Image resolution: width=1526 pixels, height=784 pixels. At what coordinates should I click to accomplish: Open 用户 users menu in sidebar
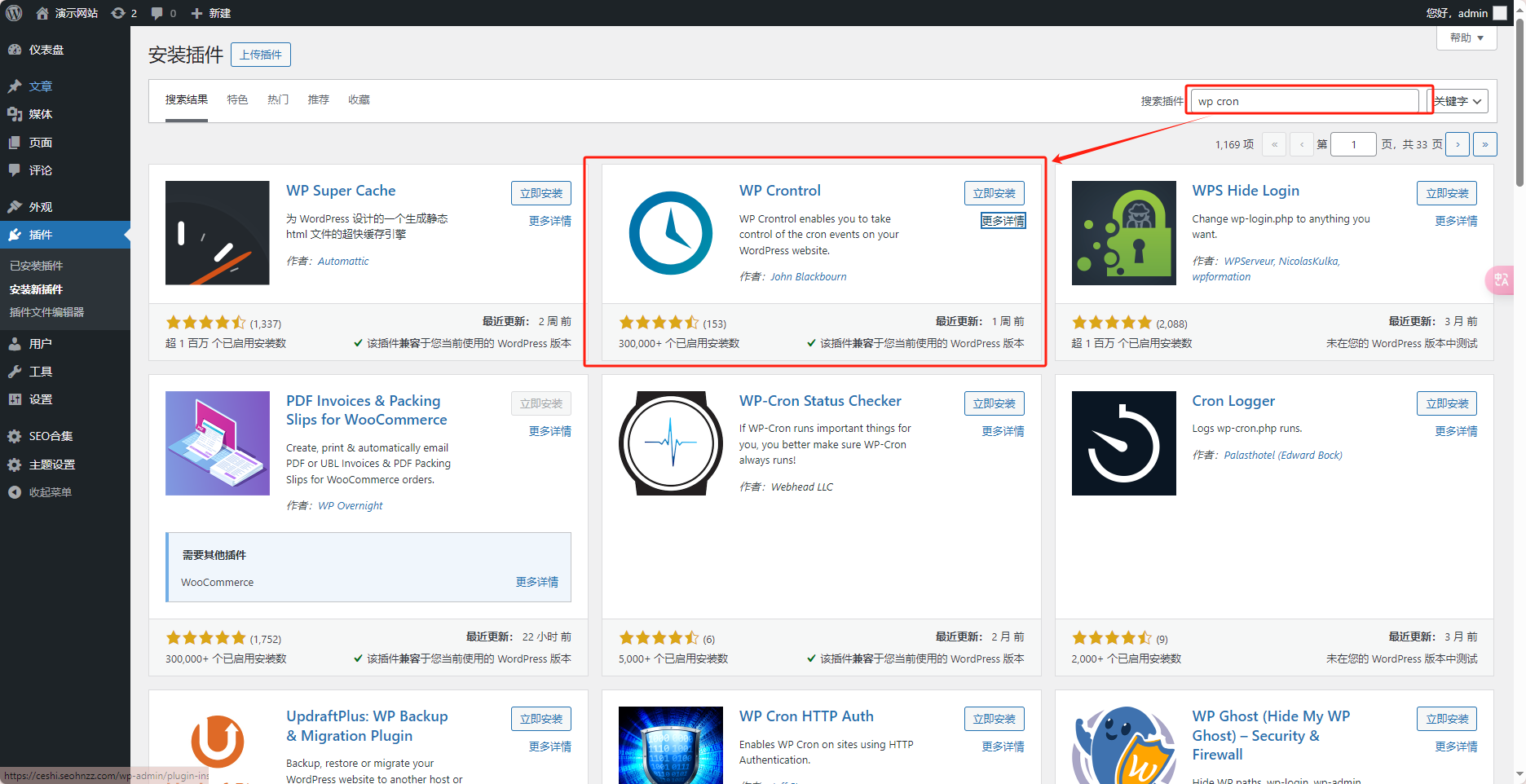65,344
